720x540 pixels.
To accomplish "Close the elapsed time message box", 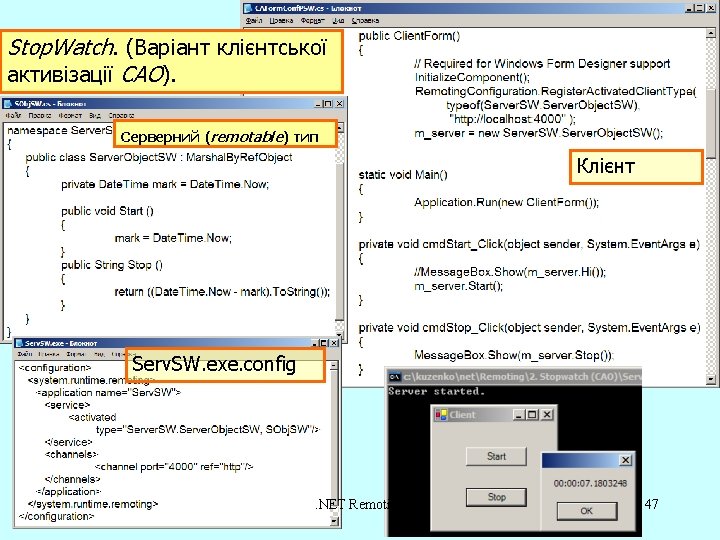I will [625, 460].
